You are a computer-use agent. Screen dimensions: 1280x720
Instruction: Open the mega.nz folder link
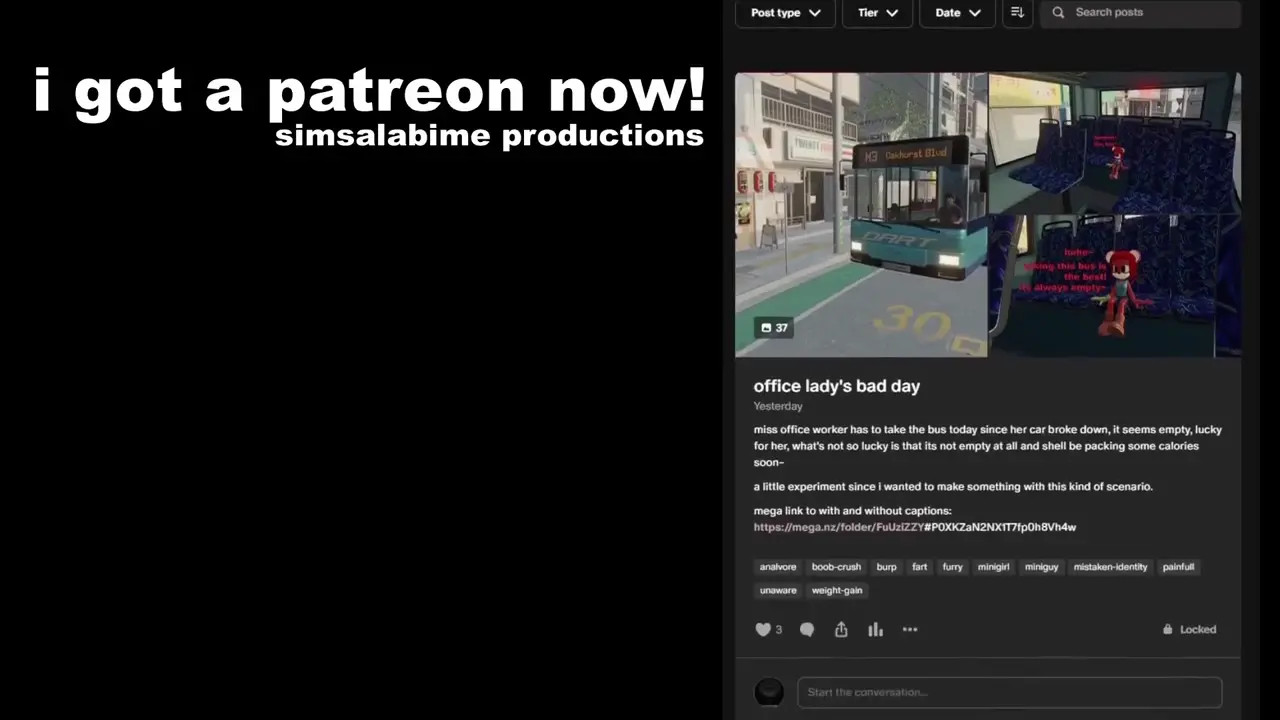click(x=915, y=527)
